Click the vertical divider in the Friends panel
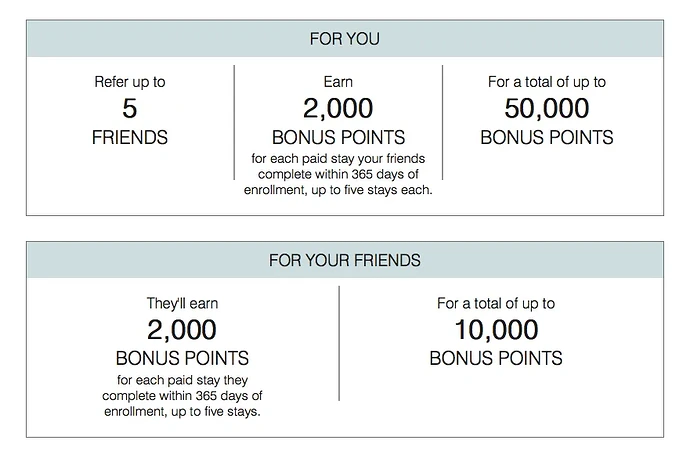Image resolution: width=690 pixels, height=458 pixels. point(339,345)
